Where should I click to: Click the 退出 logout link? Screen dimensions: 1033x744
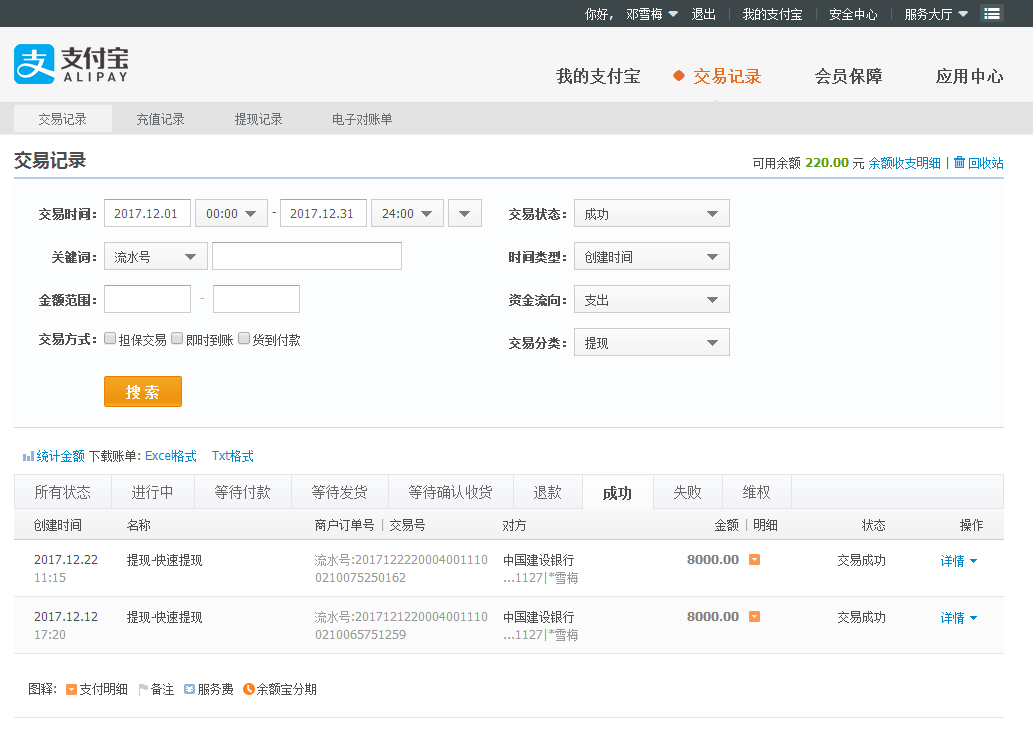[703, 14]
